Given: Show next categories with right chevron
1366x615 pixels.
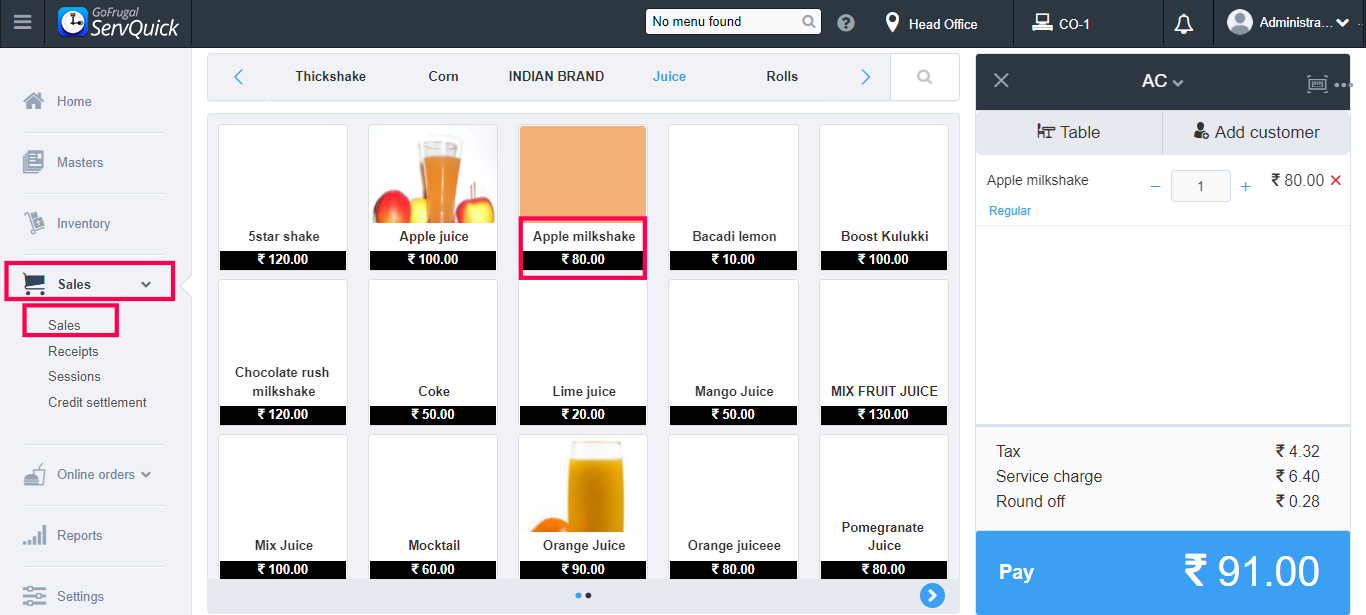Looking at the screenshot, I should pos(866,77).
